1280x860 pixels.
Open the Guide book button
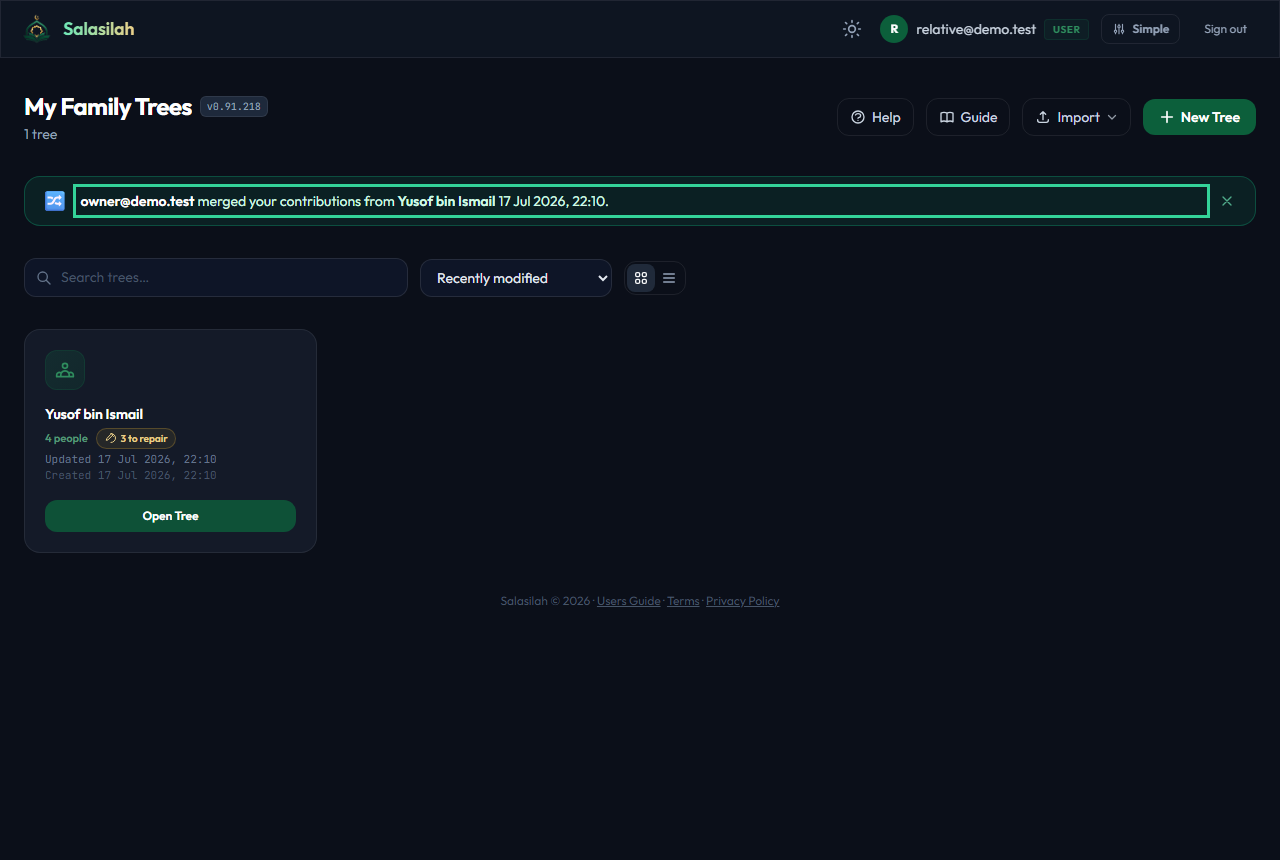pos(968,117)
